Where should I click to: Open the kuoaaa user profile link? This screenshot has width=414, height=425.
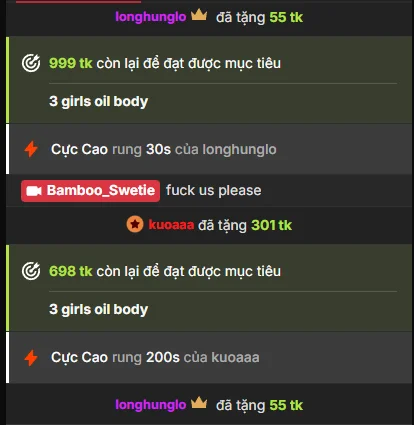(171, 225)
